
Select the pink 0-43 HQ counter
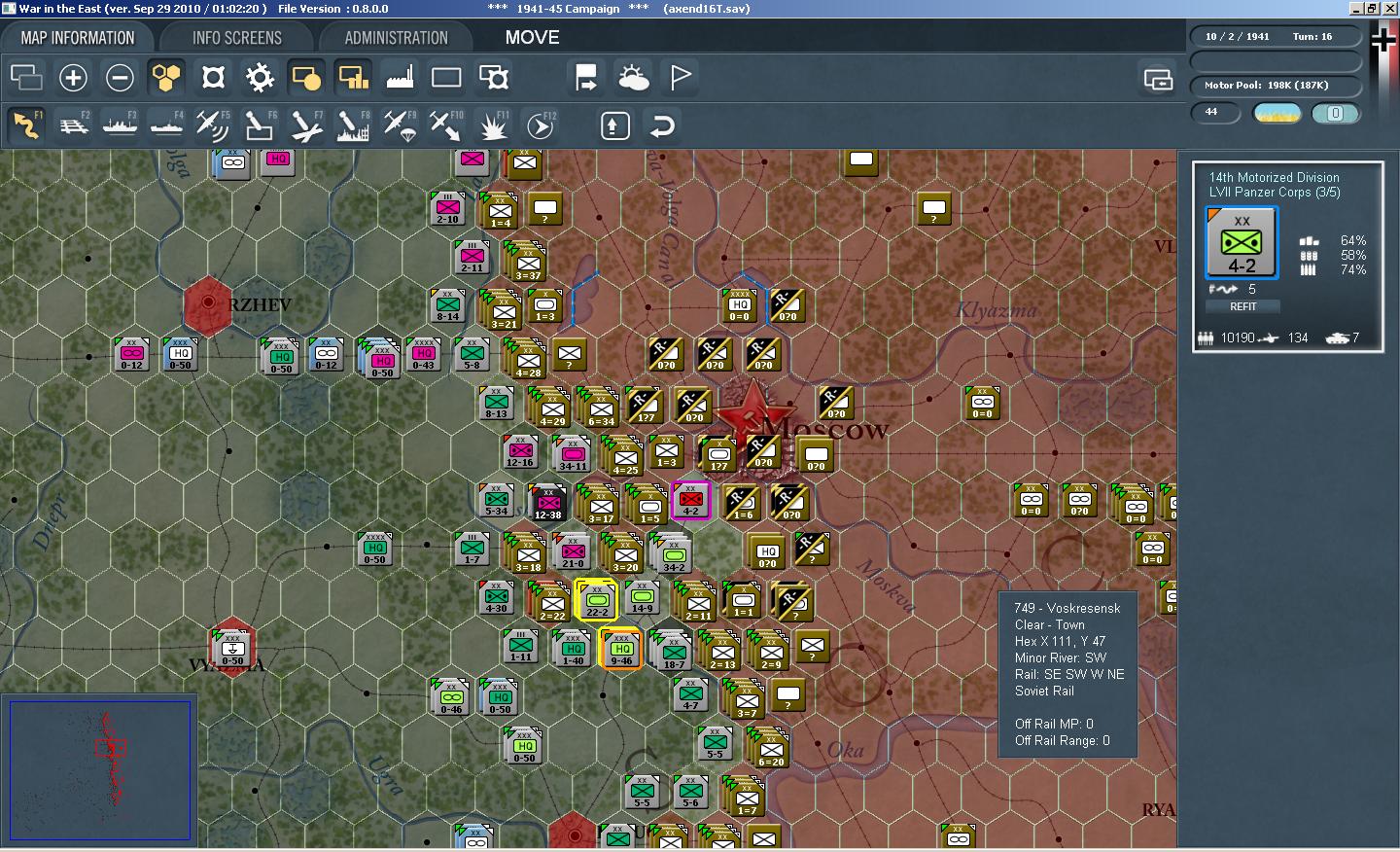point(424,355)
